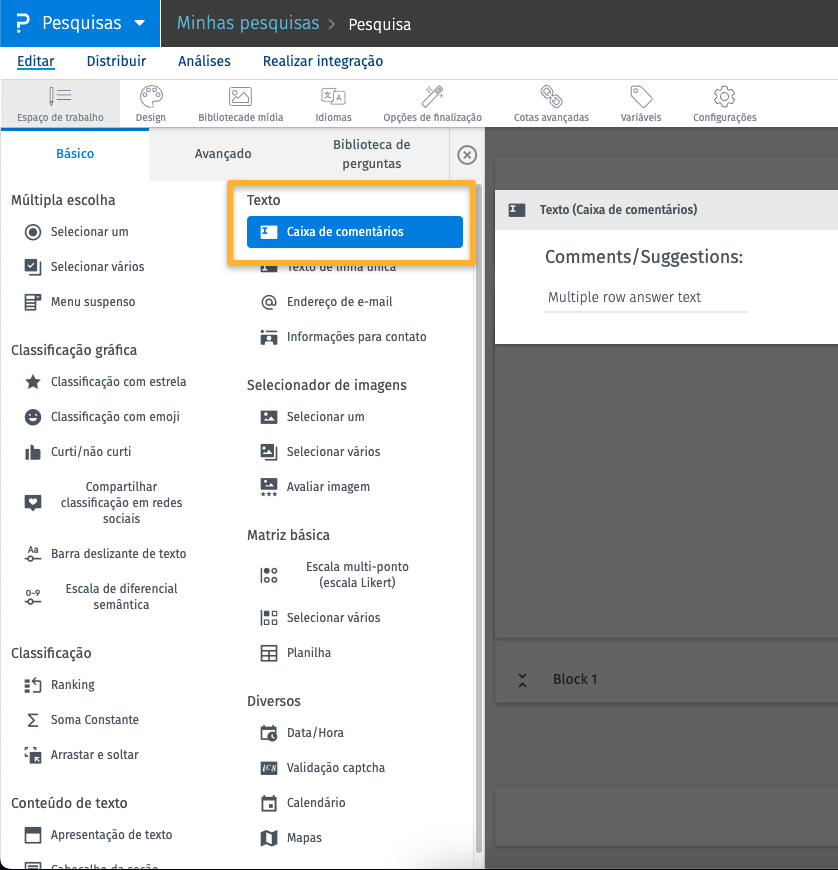Click the Multiple row answer text field
Viewport: 838px width, 870px height.
(x=646, y=298)
